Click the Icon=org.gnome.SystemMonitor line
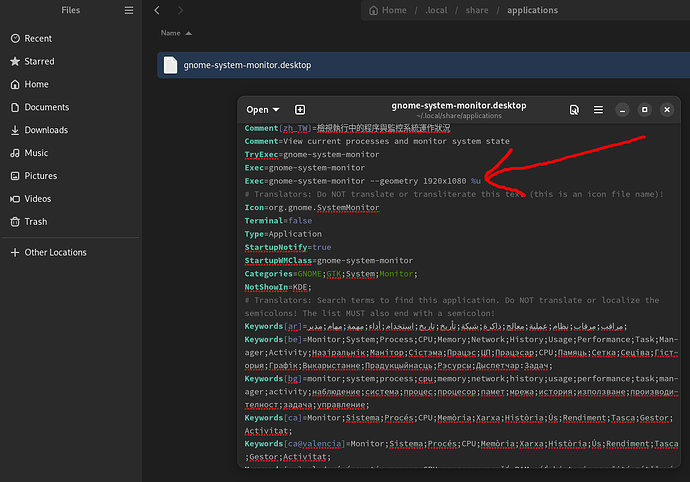 click(312, 207)
